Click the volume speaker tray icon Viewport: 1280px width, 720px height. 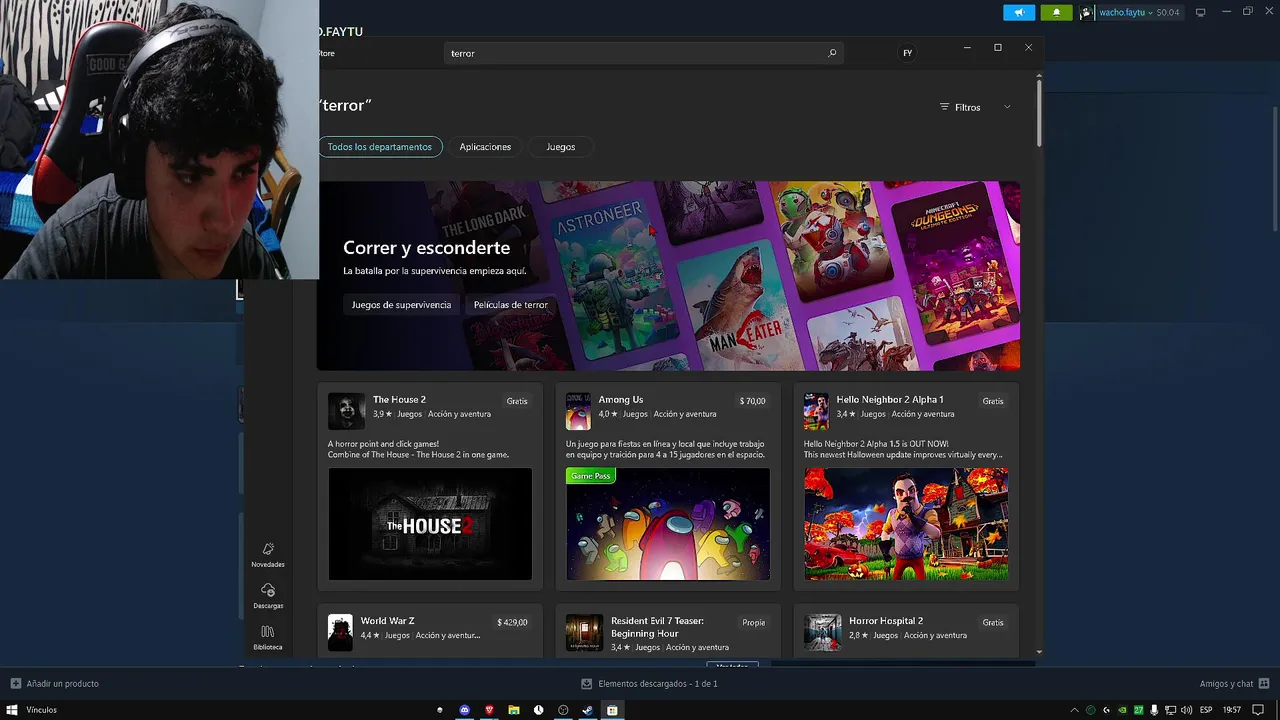(1186, 710)
